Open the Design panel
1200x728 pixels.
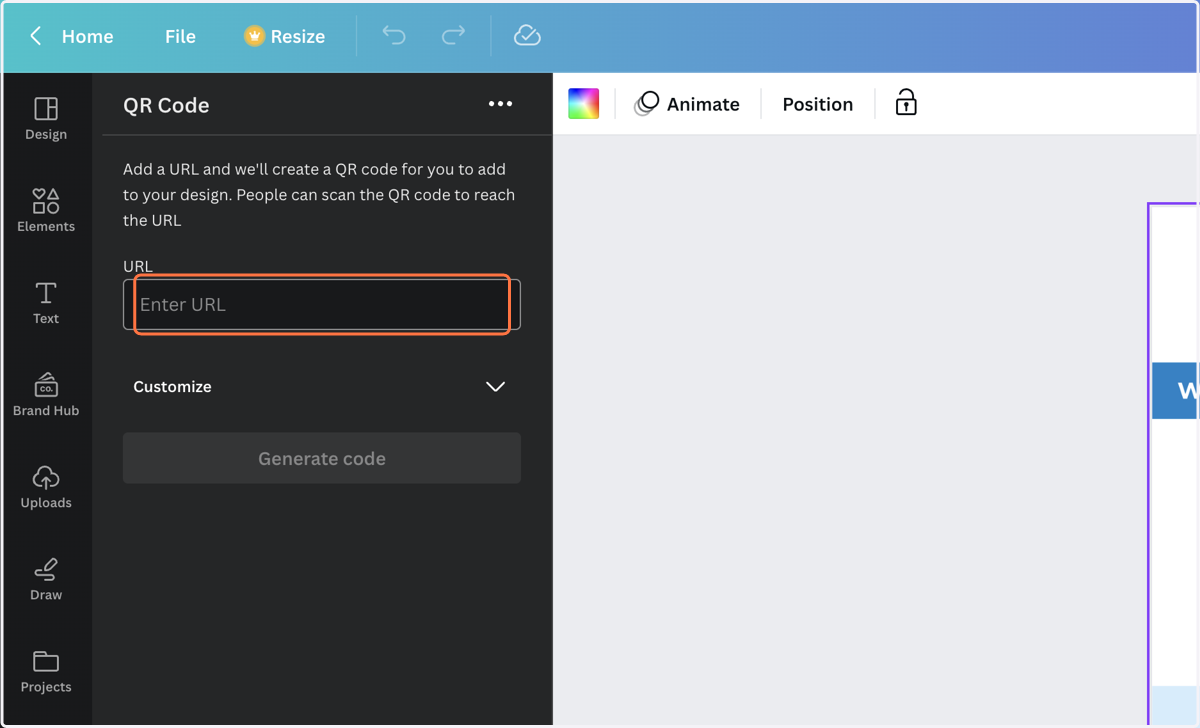[x=46, y=118]
